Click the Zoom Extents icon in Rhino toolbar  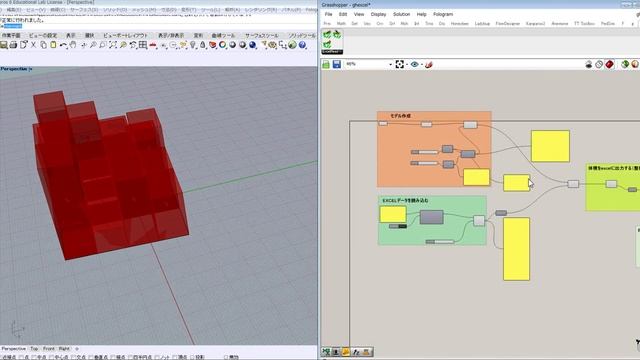113,45
